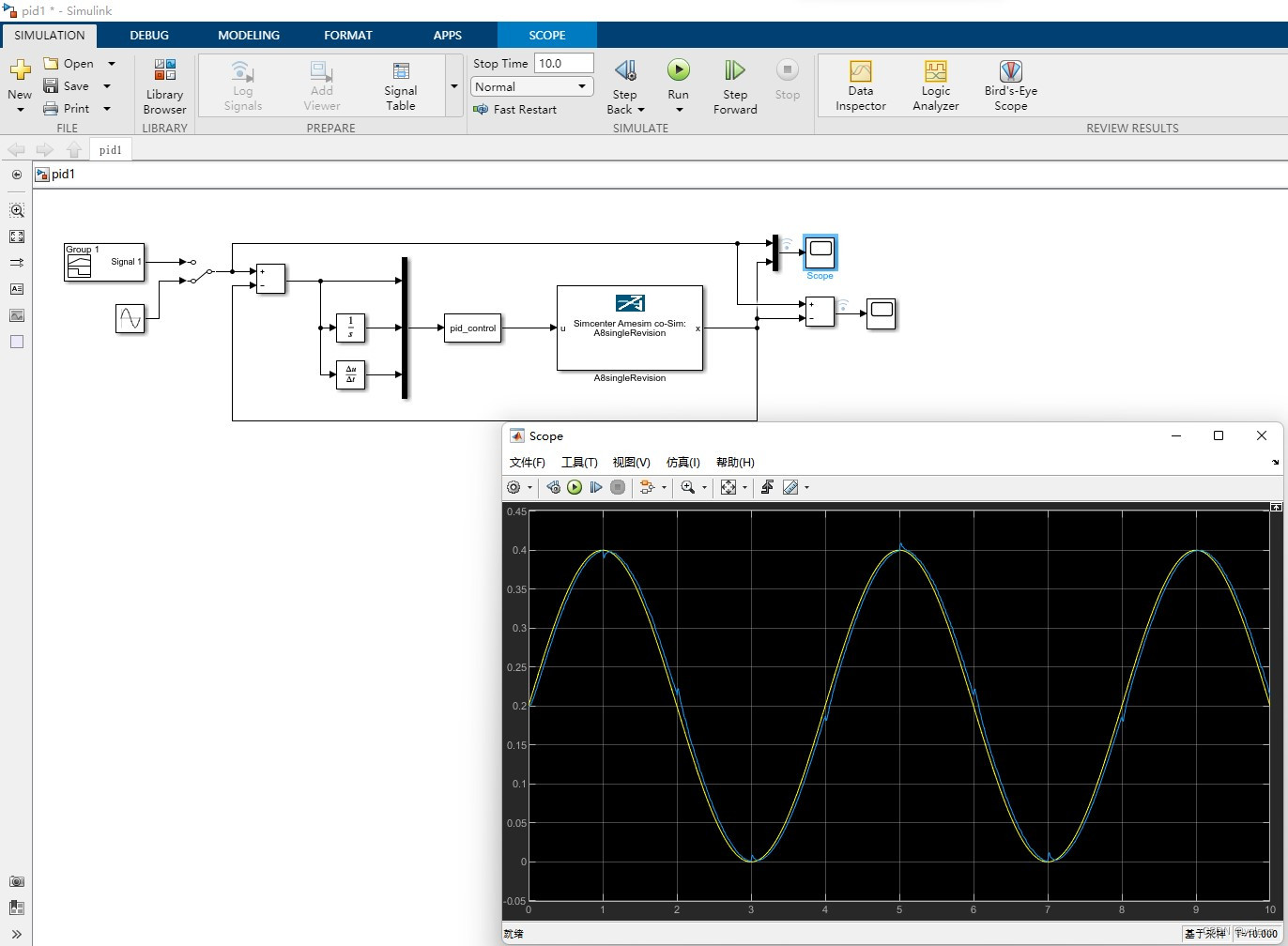
Task: Select the Logic Analyzer tool
Action: [935, 84]
